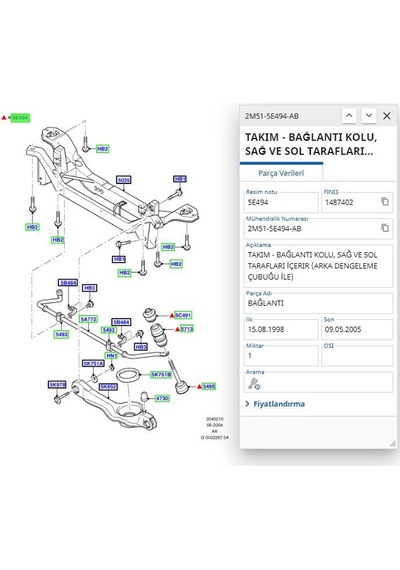This screenshot has height=570, width=400.
Task: Select the 5E494 callout in the diagram
Action: 20,118
